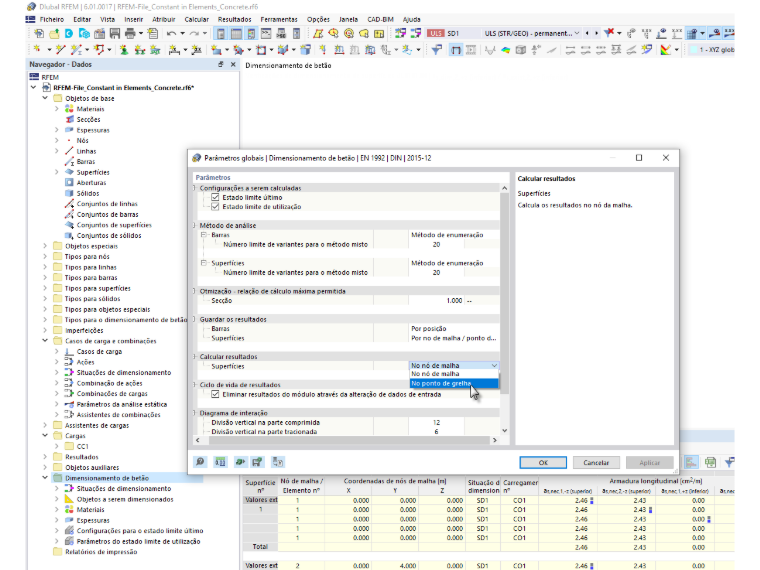Click the undo arrow icon
Viewport: 760px width, 570px height.
pos(171,33)
